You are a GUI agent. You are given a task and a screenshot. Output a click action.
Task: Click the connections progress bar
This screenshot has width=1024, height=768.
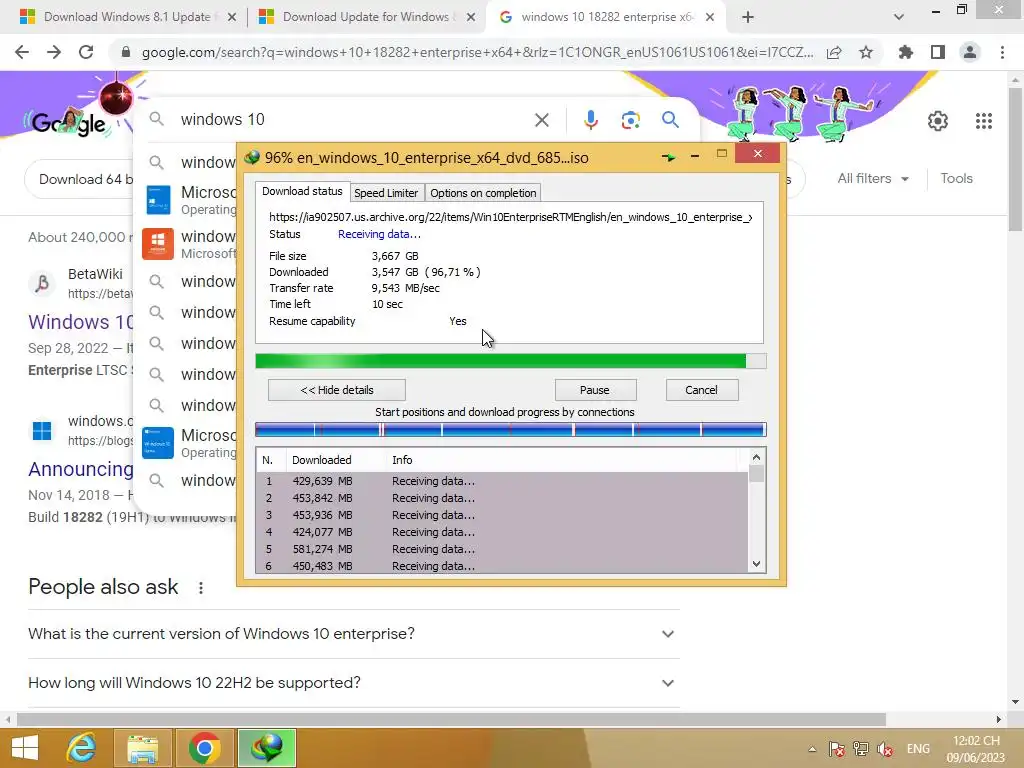pyautogui.click(x=511, y=430)
